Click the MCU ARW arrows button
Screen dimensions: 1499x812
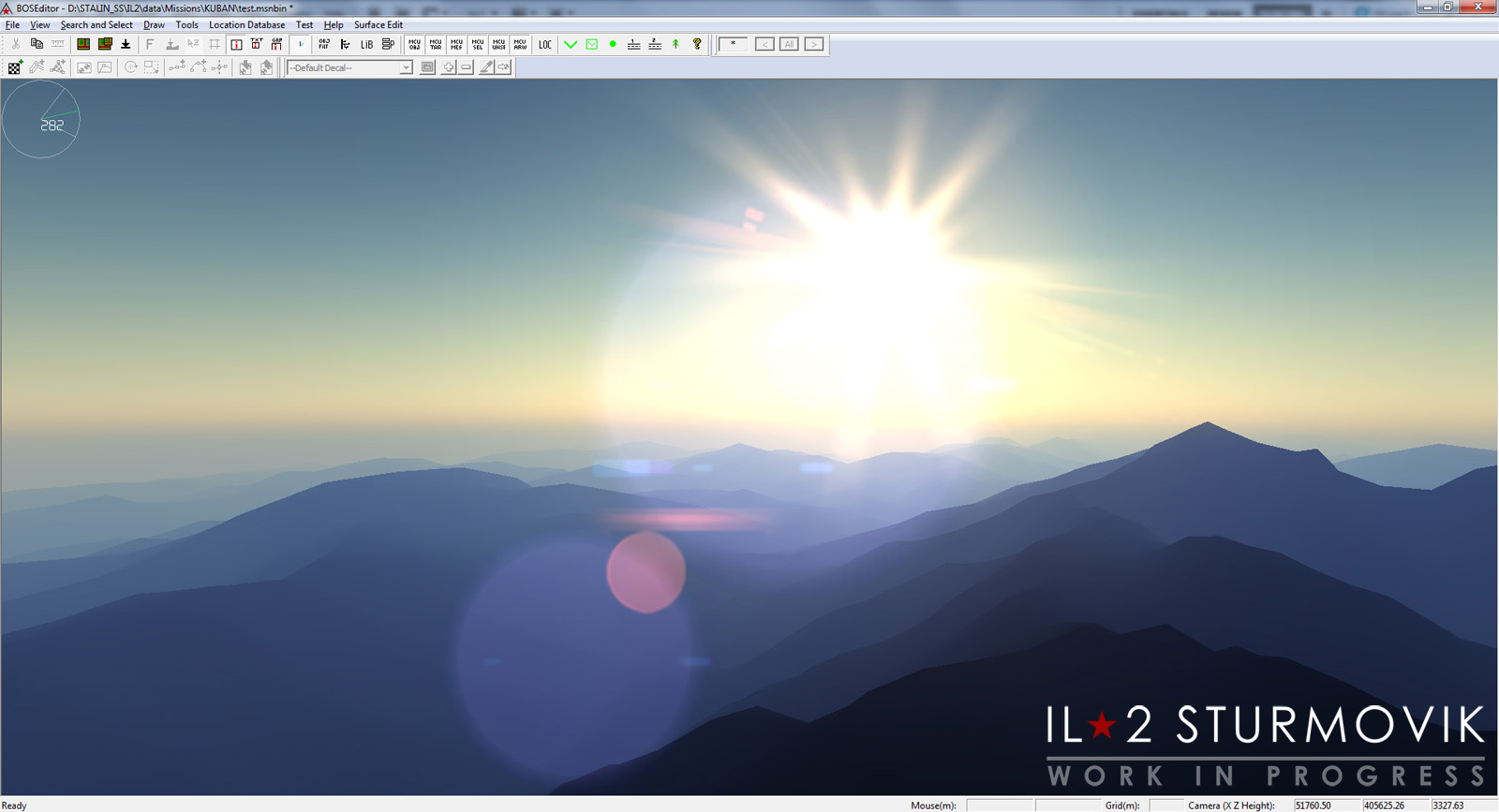[x=520, y=44]
